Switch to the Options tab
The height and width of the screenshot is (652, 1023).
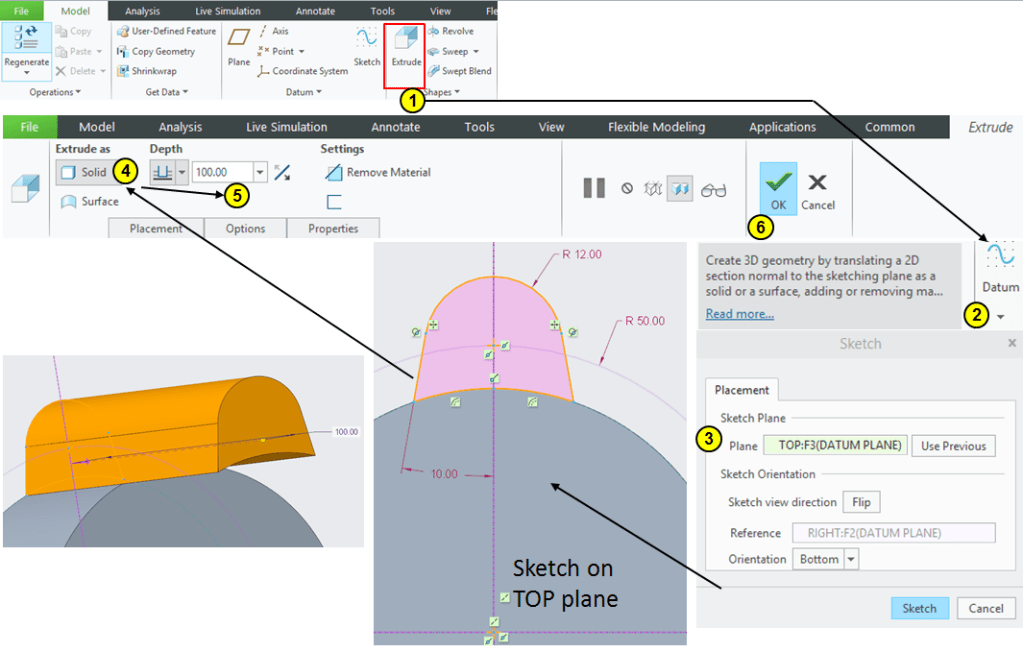click(245, 229)
